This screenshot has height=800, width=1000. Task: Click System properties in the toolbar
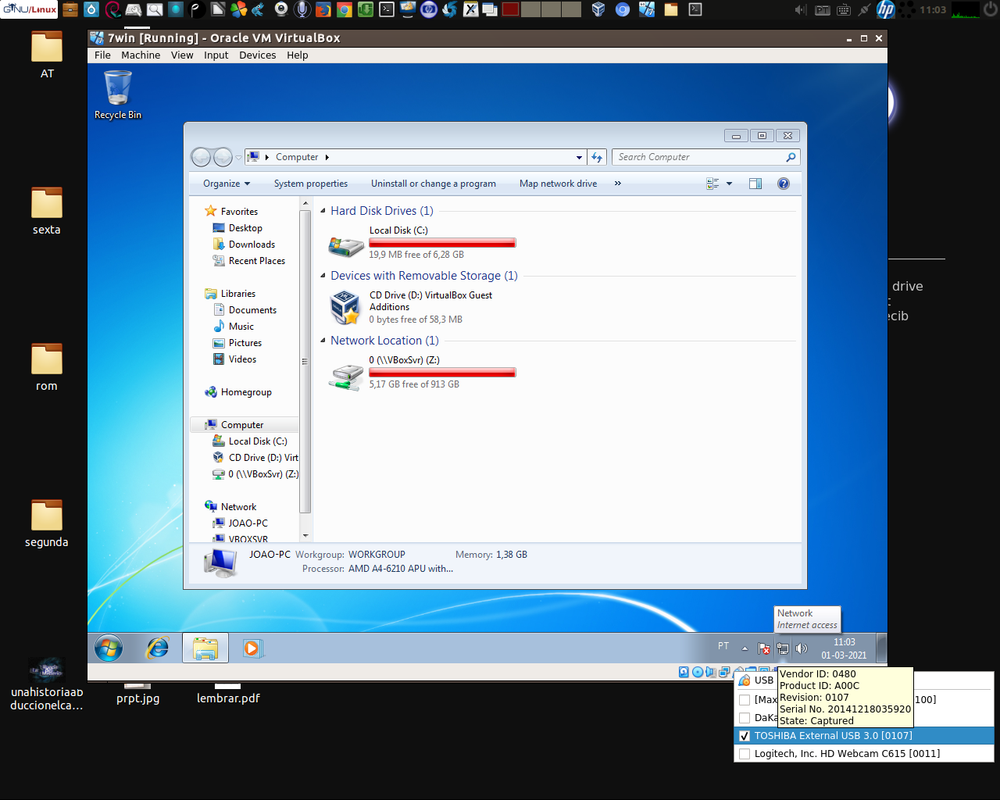tap(311, 184)
